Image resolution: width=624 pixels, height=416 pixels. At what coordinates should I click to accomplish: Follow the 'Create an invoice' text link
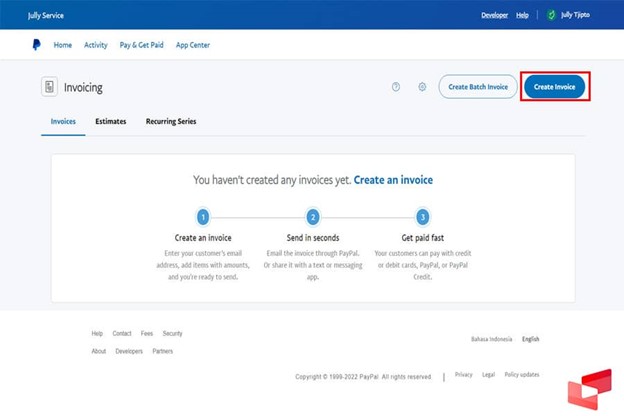(x=393, y=180)
